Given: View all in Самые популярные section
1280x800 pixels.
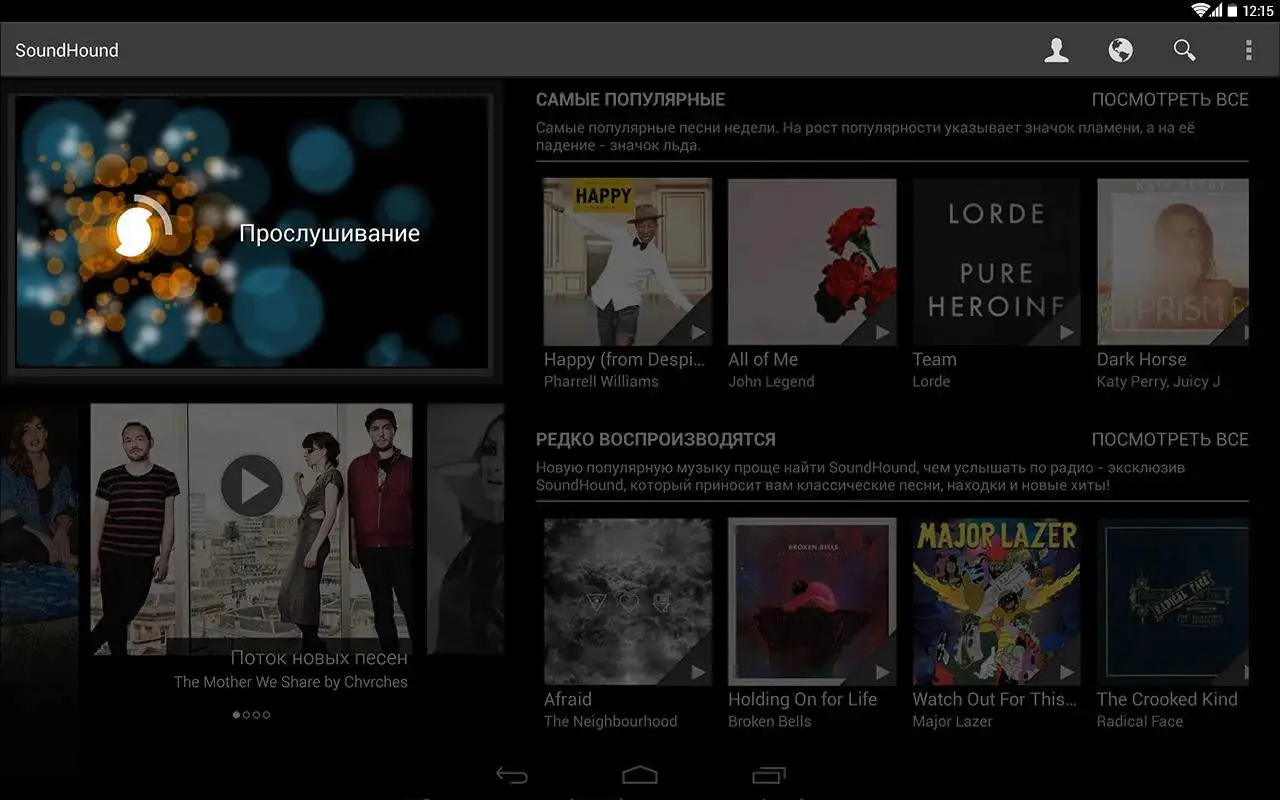Looking at the screenshot, I should (1170, 100).
